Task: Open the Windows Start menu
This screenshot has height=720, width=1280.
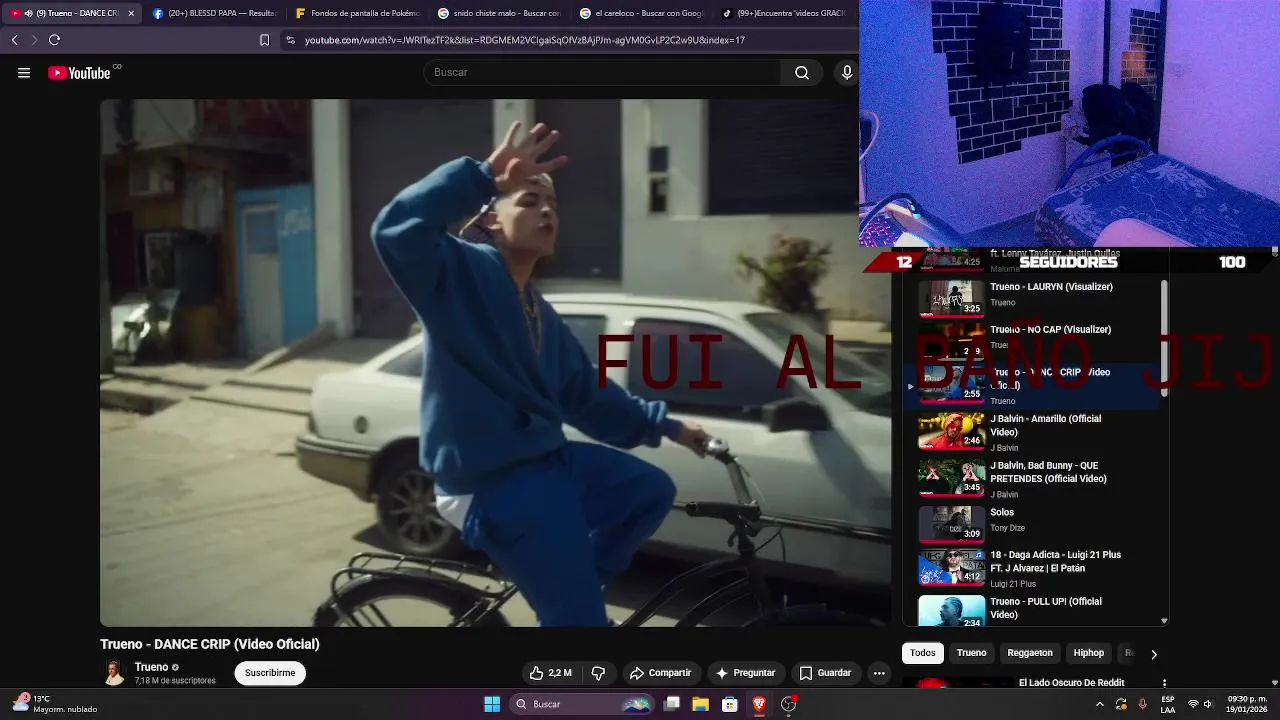Action: point(492,704)
